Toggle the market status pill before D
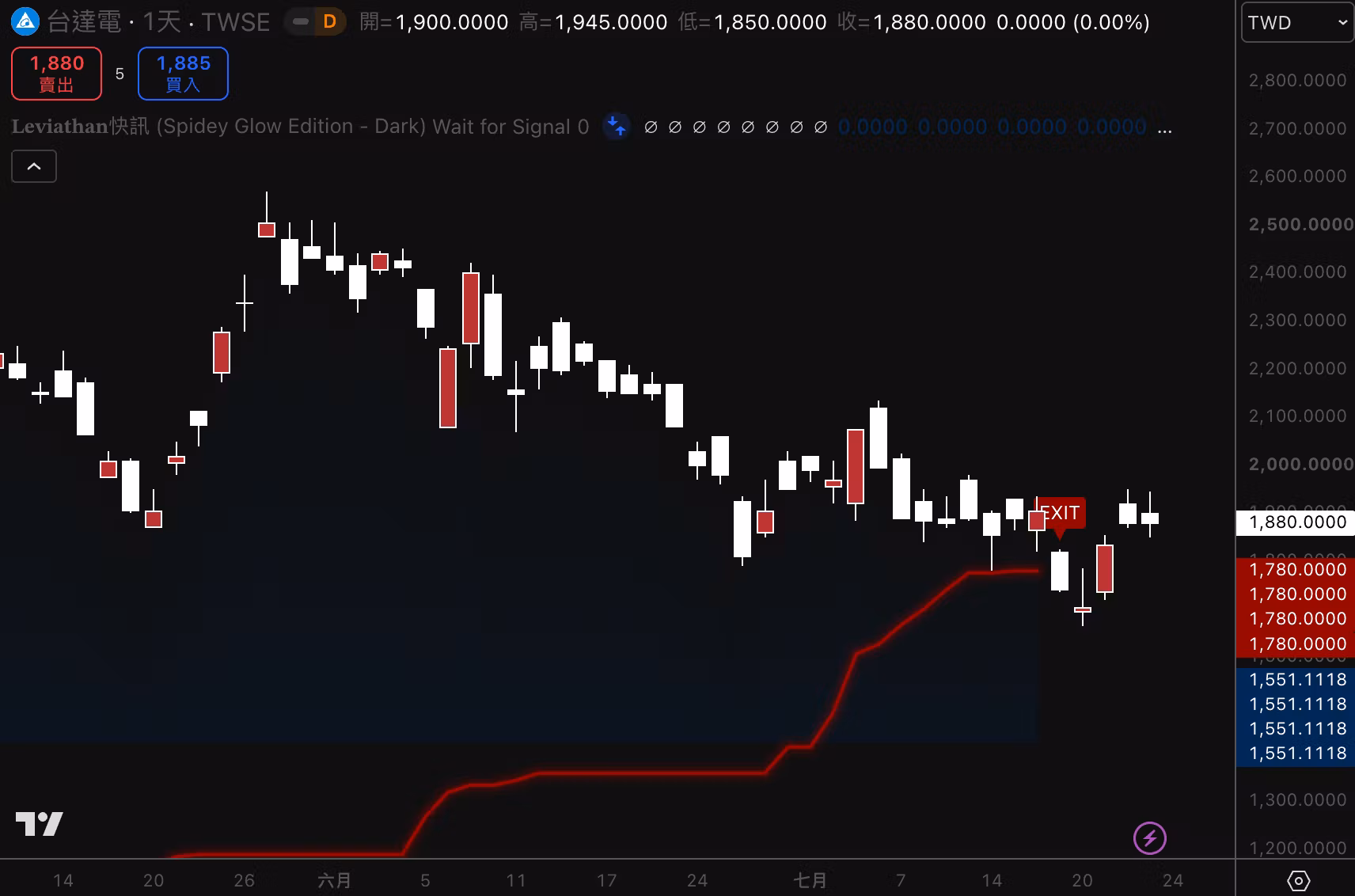 [x=301, y=22]
